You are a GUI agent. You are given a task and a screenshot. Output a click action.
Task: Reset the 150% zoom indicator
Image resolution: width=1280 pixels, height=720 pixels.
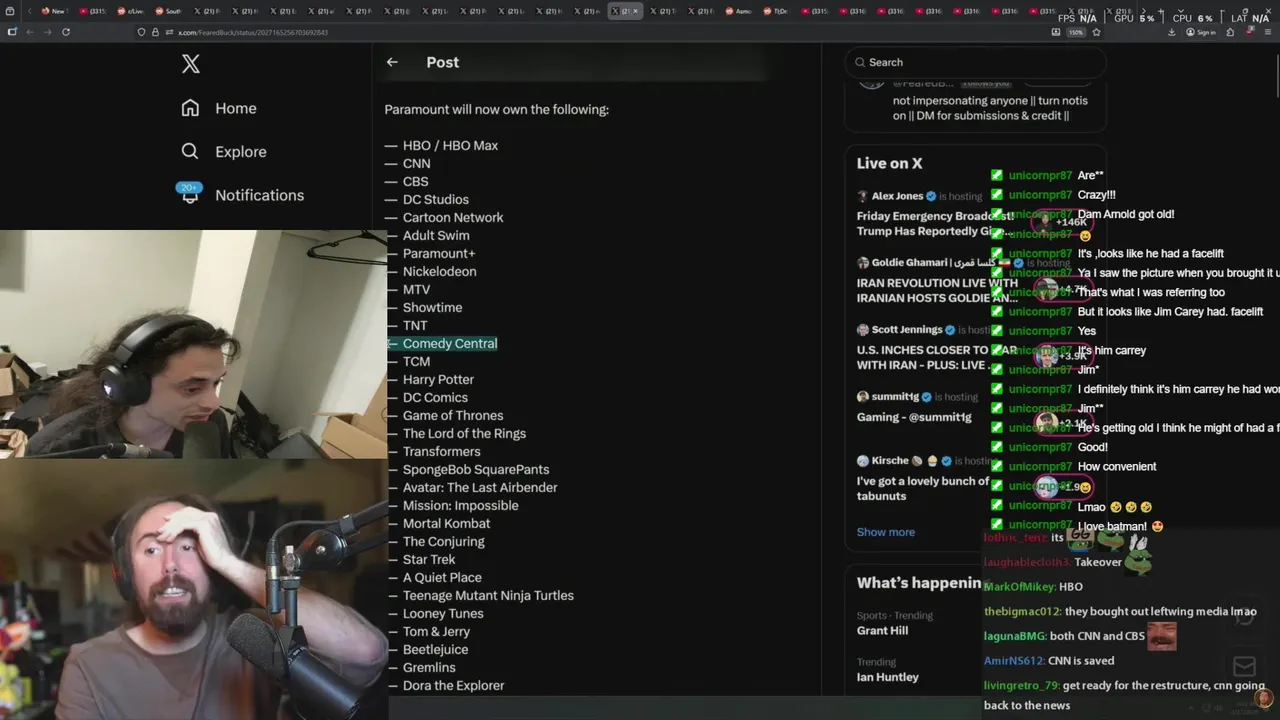(x=1076, y=32)
